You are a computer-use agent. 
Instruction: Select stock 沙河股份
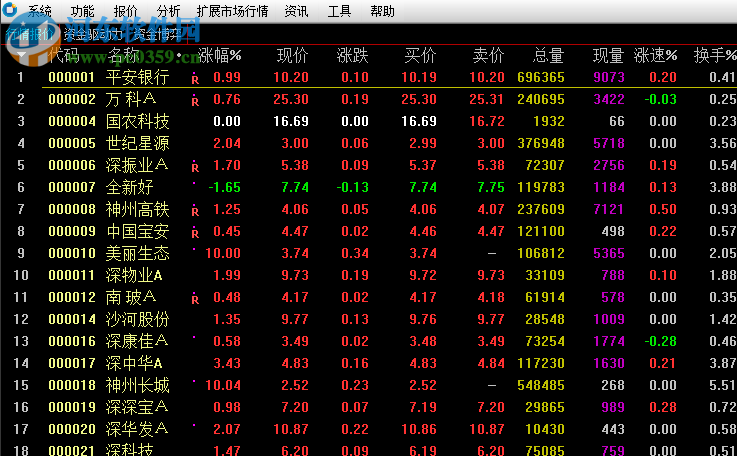coord(137,319)
